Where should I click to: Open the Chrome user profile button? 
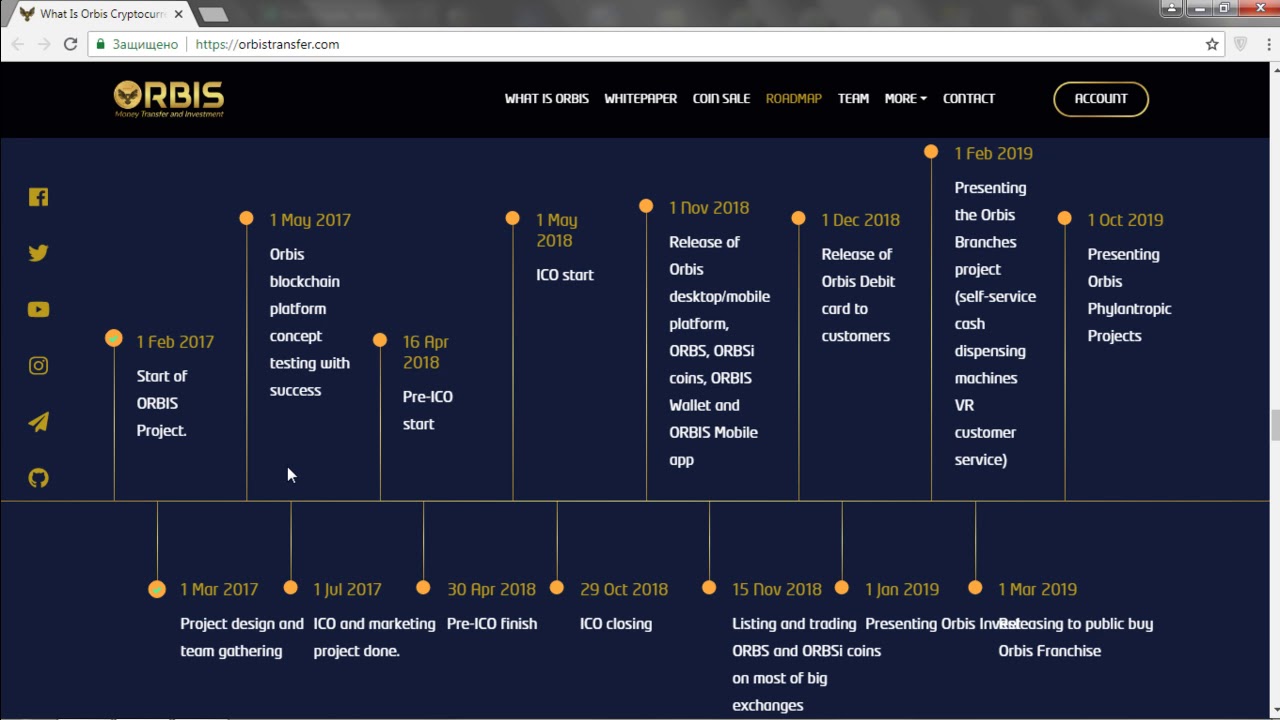pos(1174,8)
